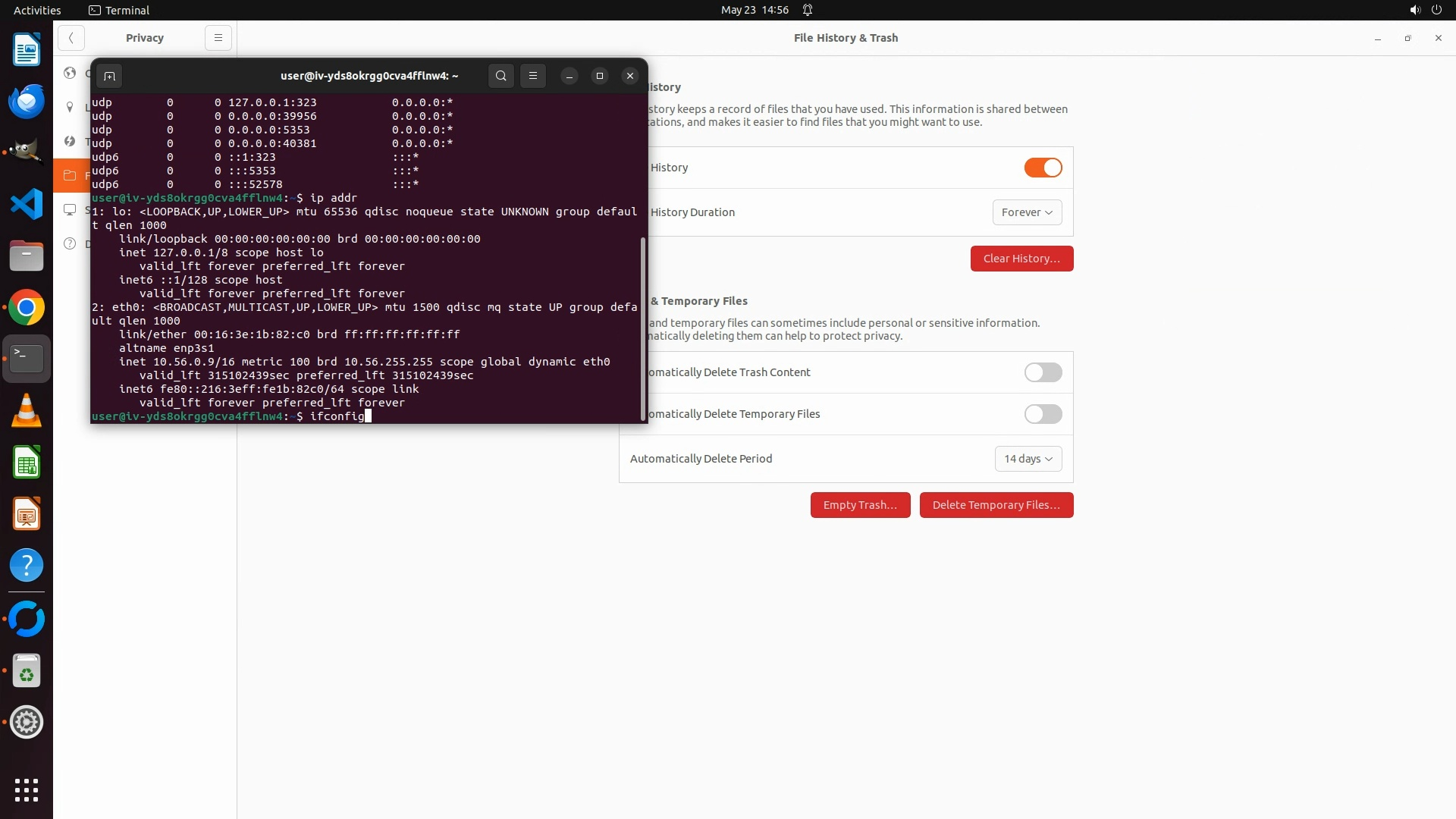This screenshot has width=1456, height=819.
Task: Open Google Chrome from dock
Action: [27, 308]
